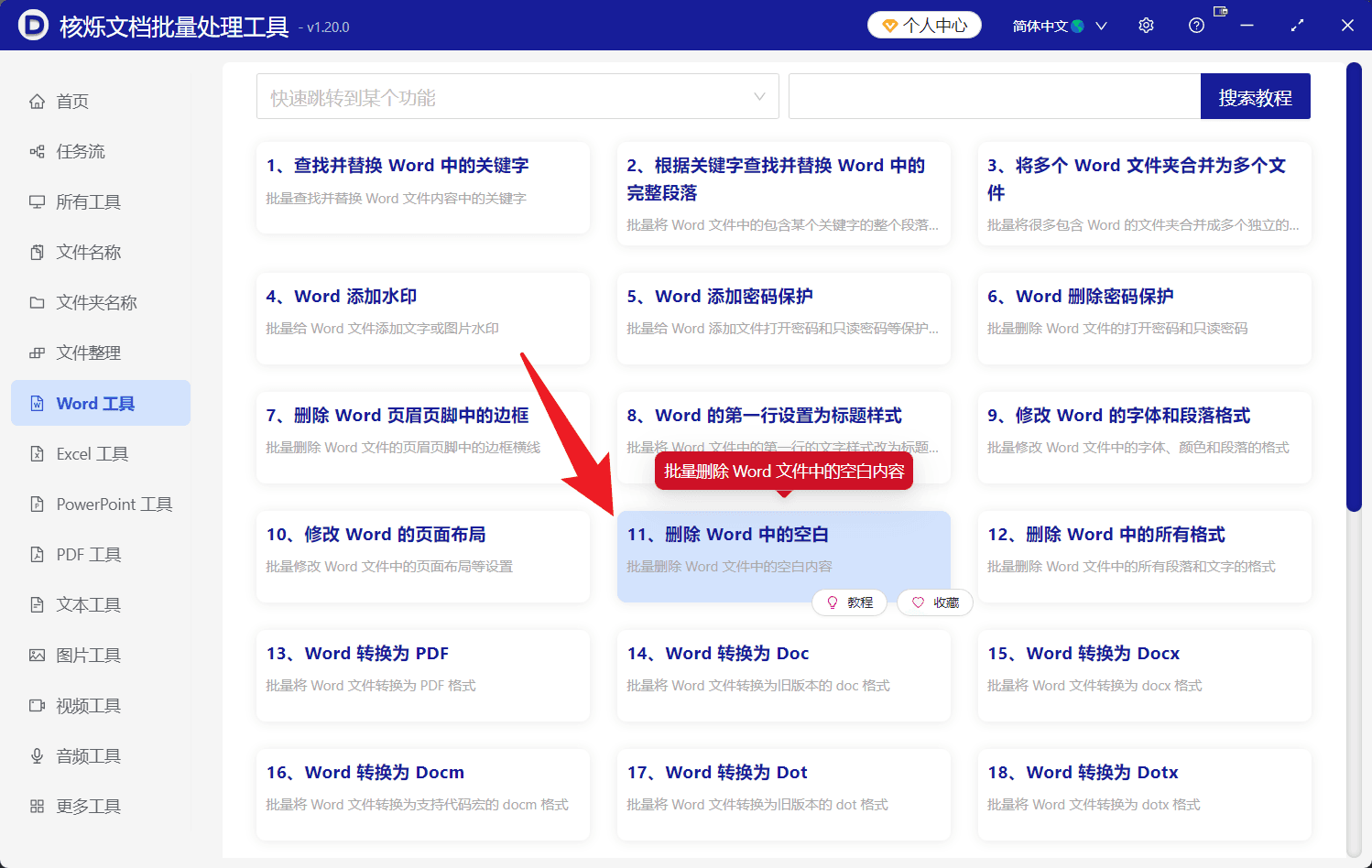Viewport: 1372px width, 868px height.
Task: Click the help question mark icon
Action: click(1196, 25)
